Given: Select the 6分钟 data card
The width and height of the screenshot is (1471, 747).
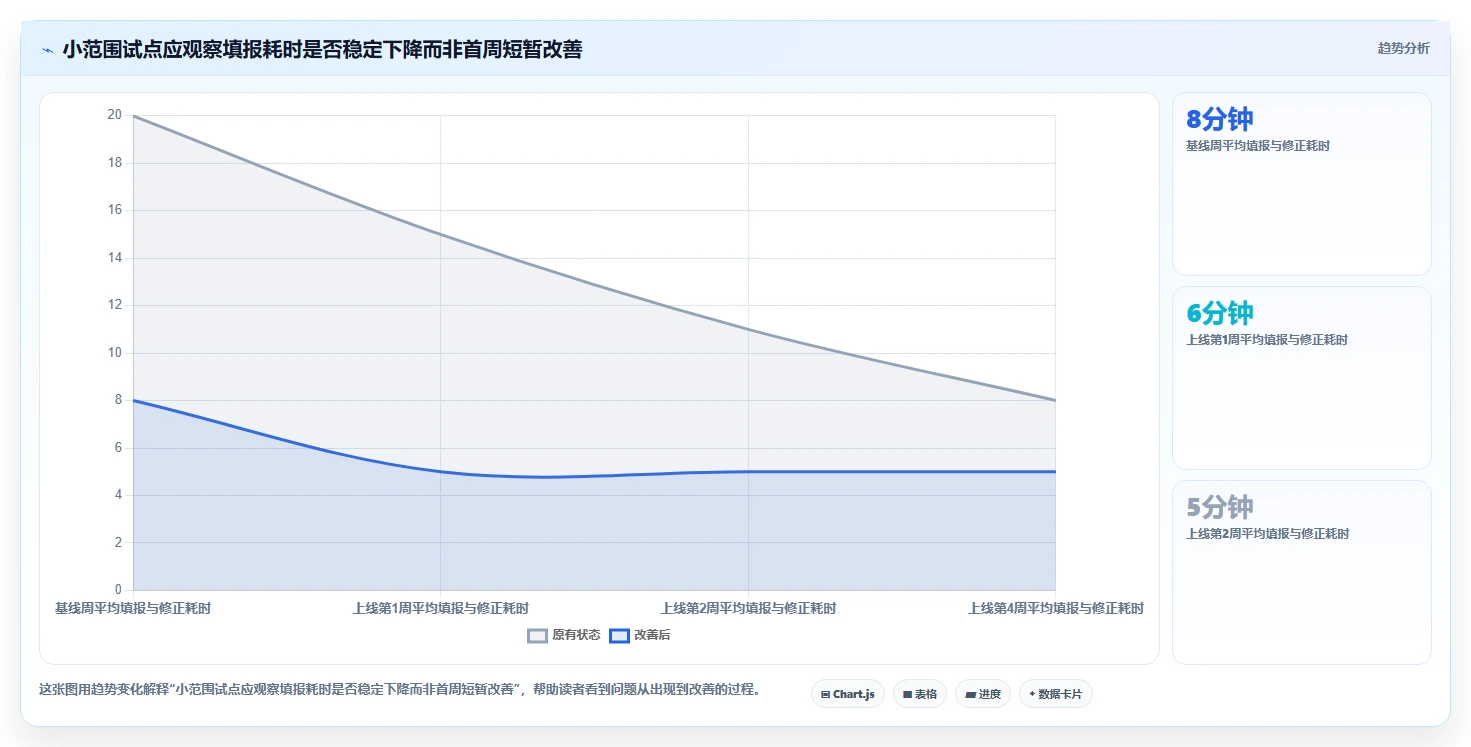Looking at the screenshot, I should 1302,378.
